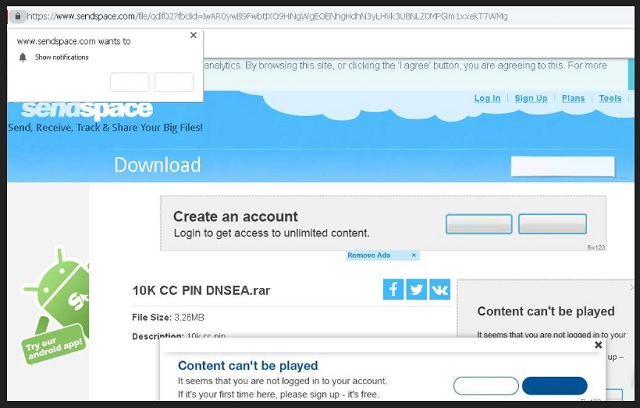Dismiss the Remove Ads label with its x
Viewport: 640px width, 408px height.
tap(413, 255)
